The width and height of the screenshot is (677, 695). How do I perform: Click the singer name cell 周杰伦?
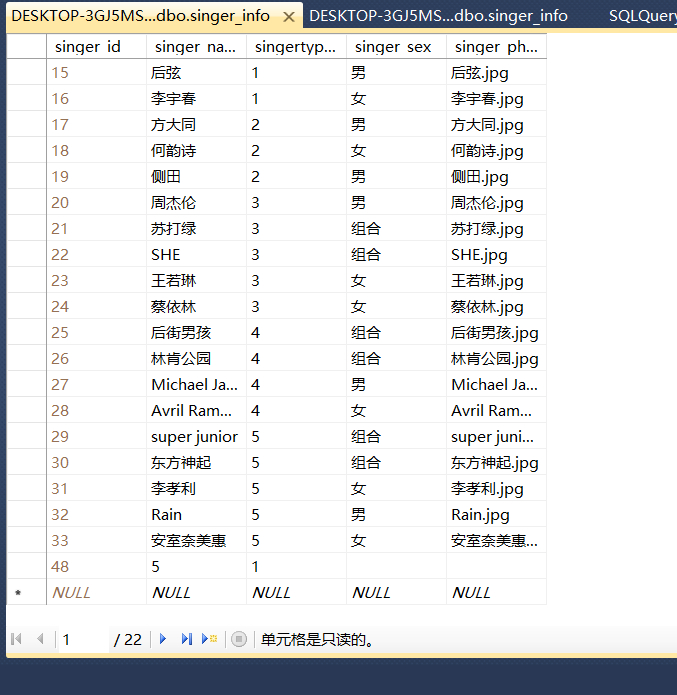click(x=196, y=203)
